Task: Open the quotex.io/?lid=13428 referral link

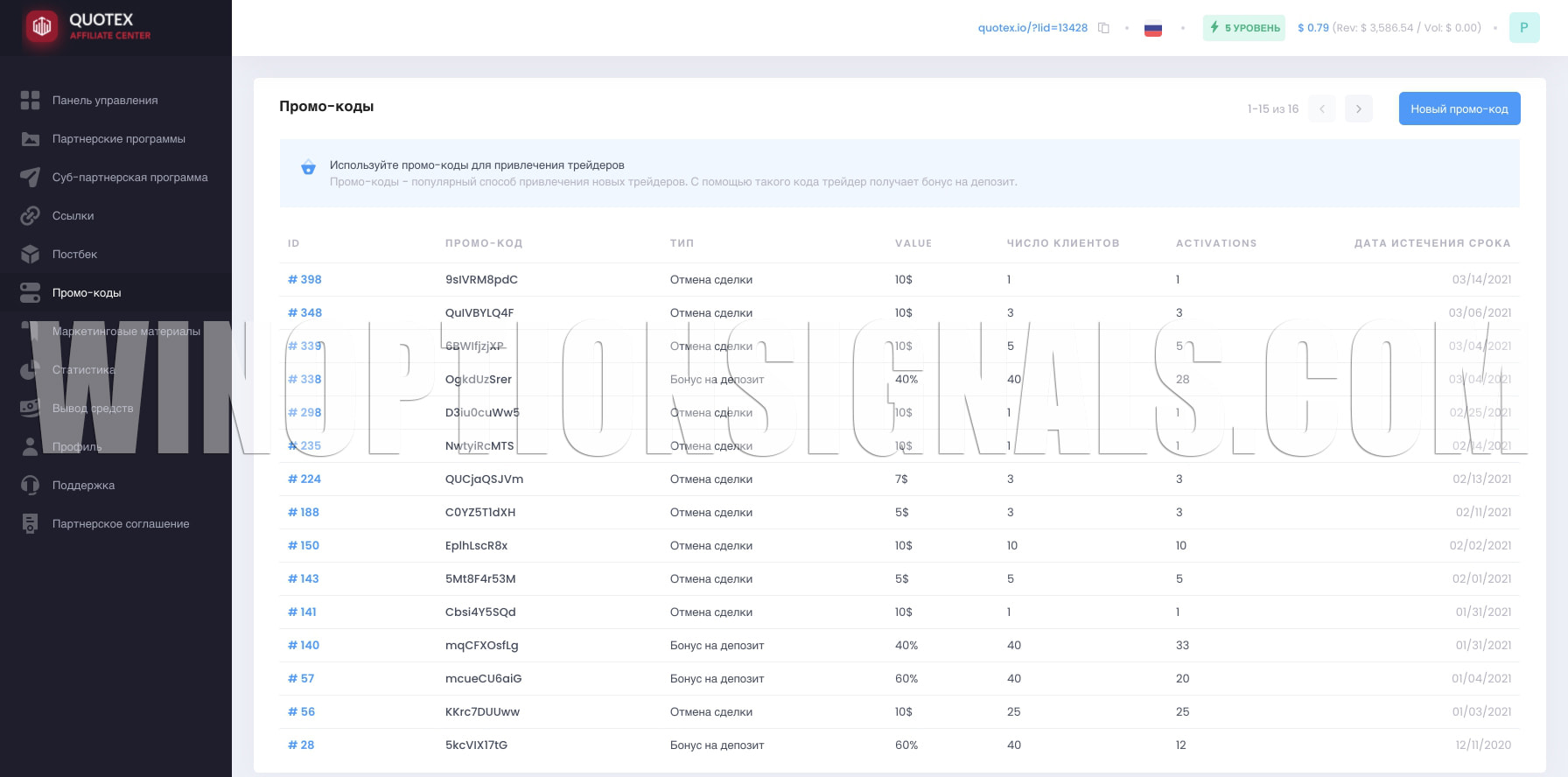Action: 1032,28
